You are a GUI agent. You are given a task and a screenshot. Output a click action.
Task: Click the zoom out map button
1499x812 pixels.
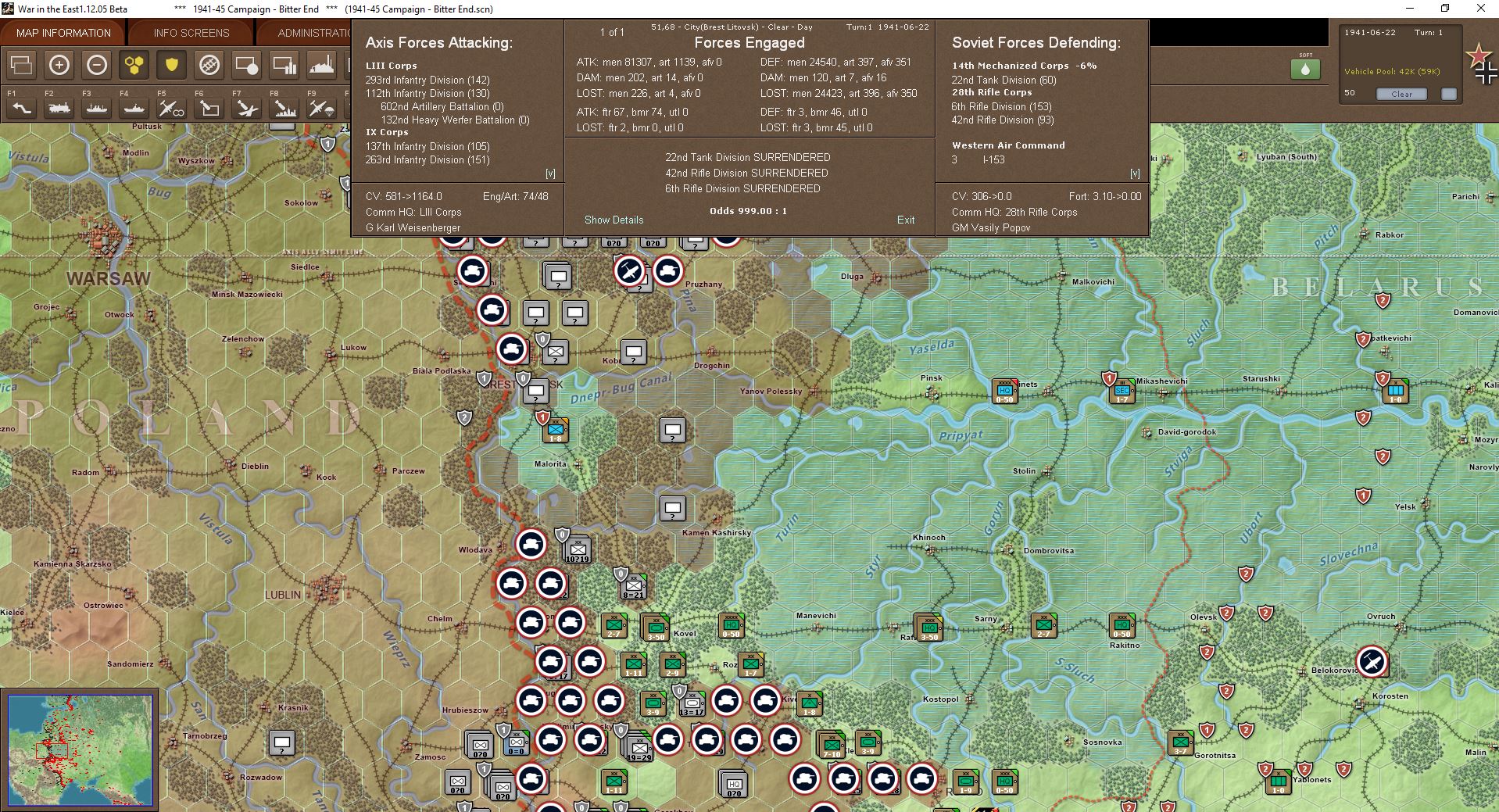[x=97, y=65]
